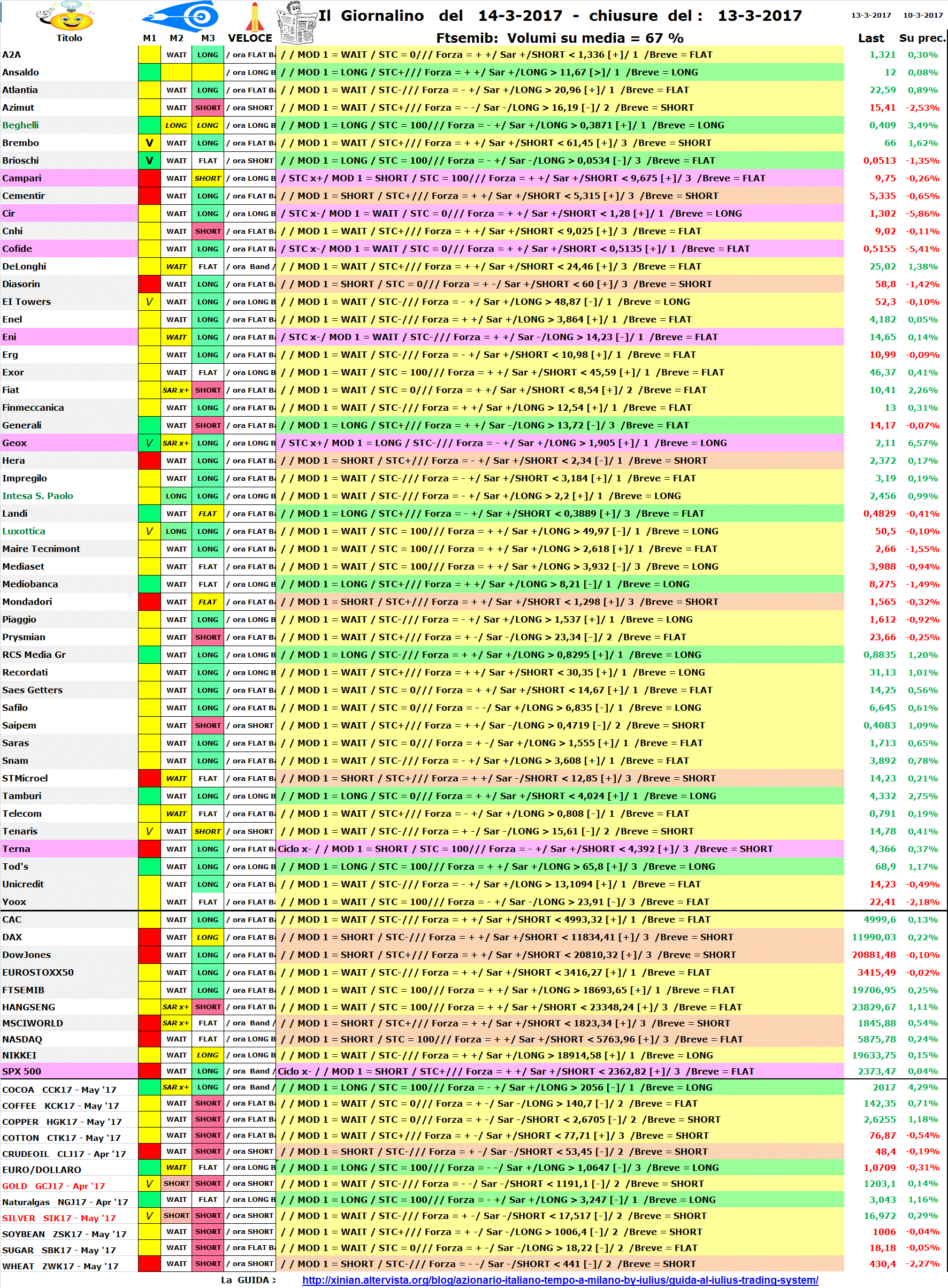The height and width of the screenshot is (1288, 948).
Task: Click the 6,57% change for Geox
Action: [x=922, y=443]
